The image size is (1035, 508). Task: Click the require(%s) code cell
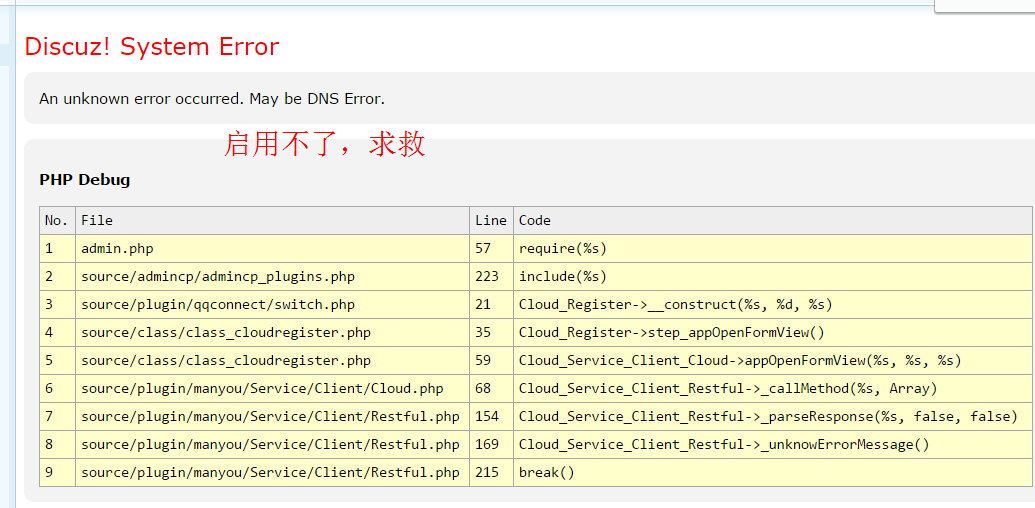[563, 248]
